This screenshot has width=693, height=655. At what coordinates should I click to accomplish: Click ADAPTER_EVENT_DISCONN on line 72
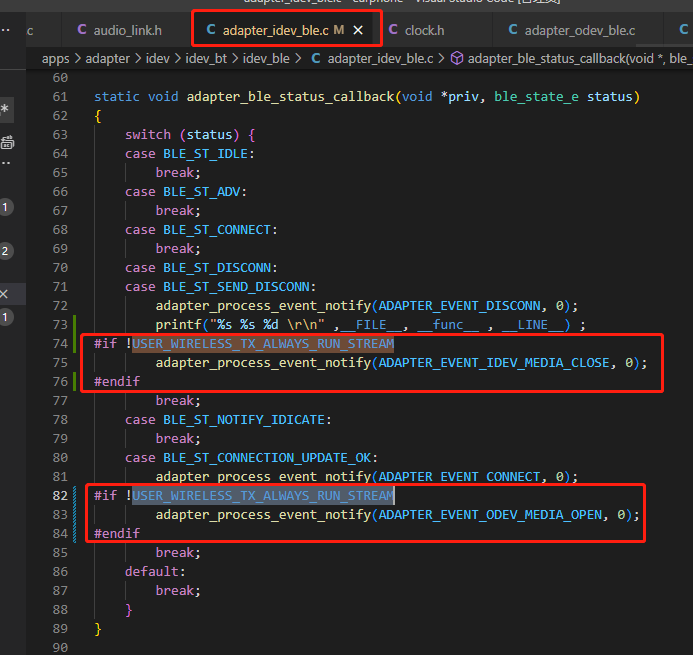pos(460,306)
